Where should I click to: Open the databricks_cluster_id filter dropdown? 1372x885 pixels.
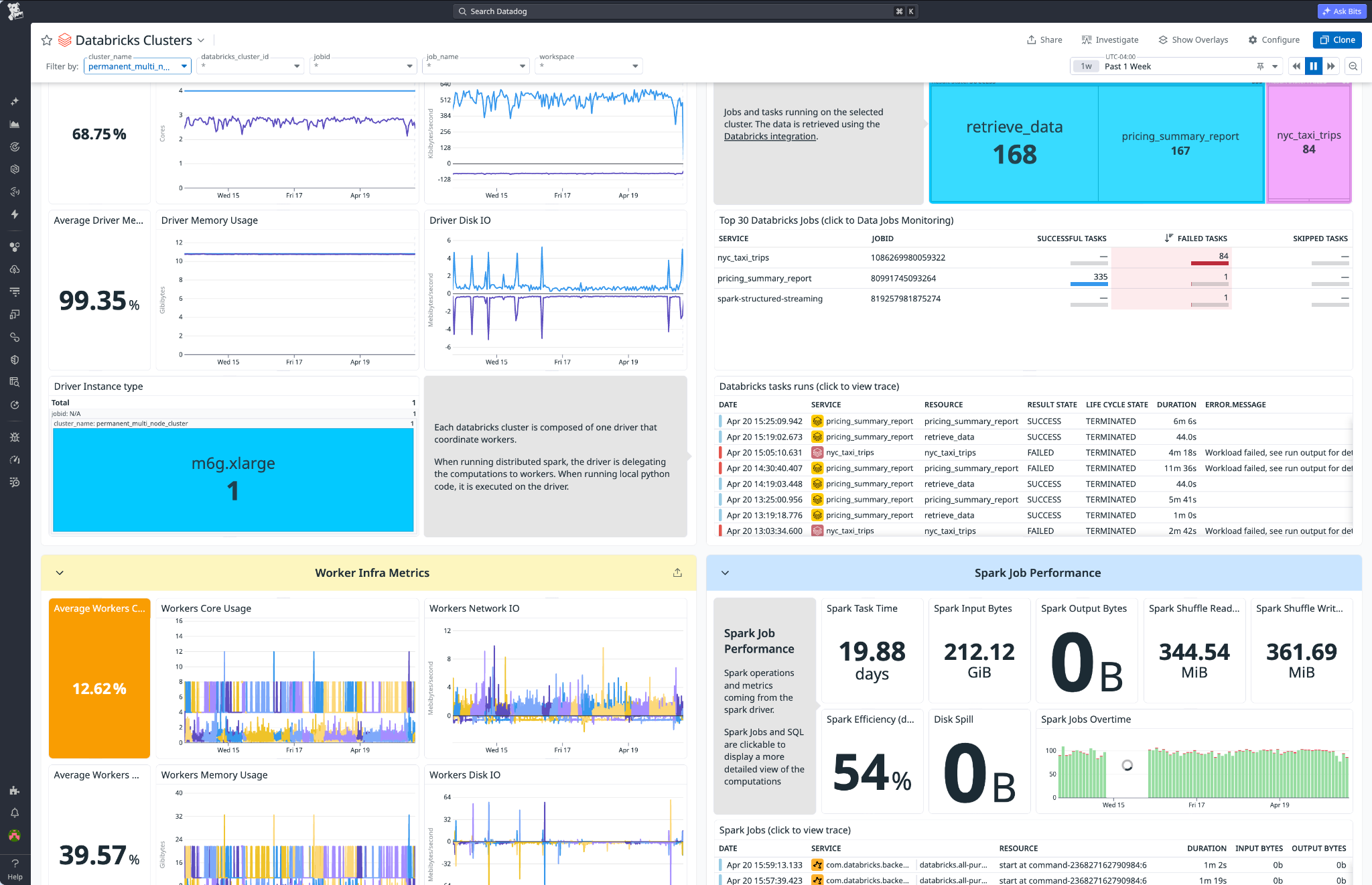250,66
